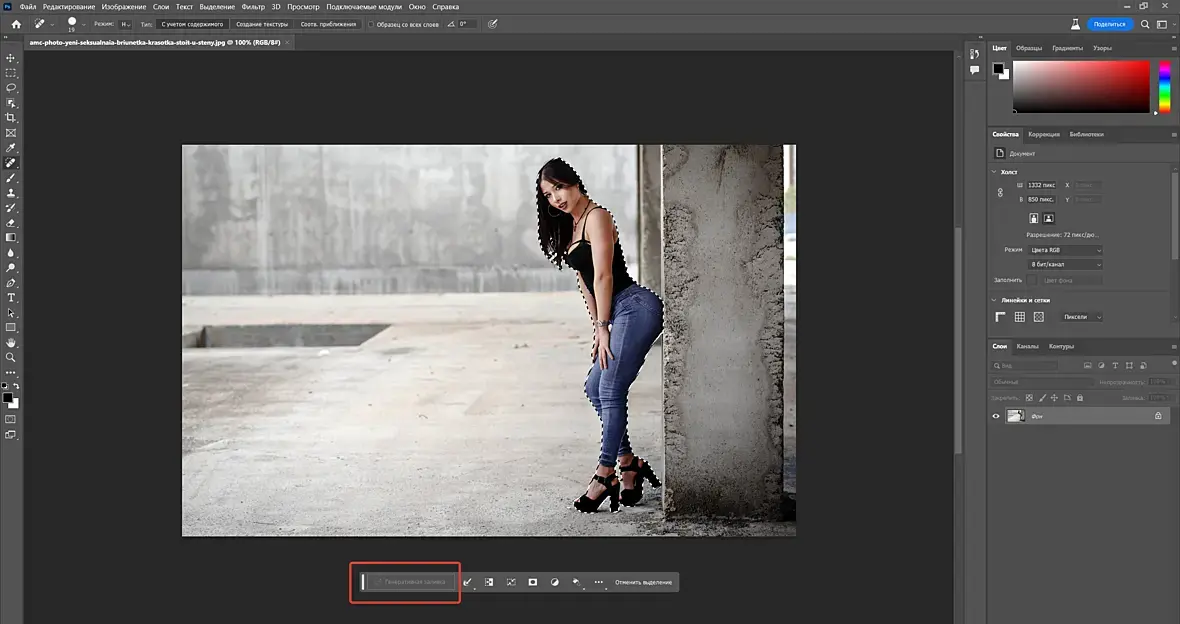Open more options (three dots) in contextual bar
This screenshot has width=1180, height=624.
(599, 582)
